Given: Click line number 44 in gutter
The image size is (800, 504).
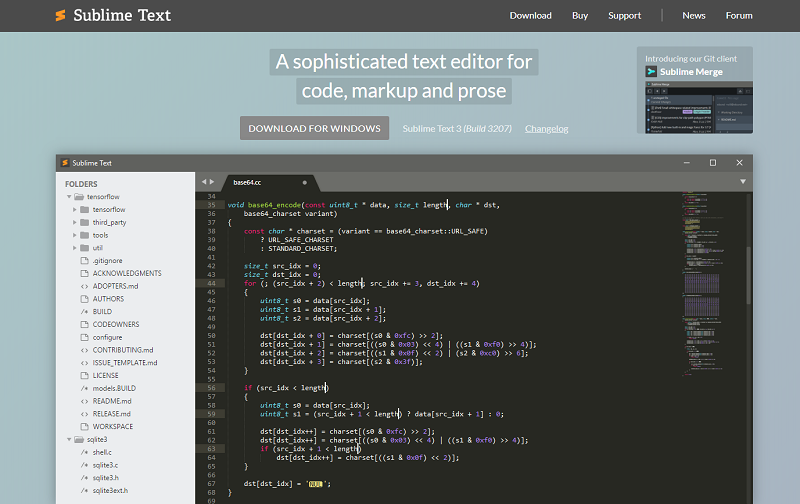Looking at the screenshot, I should pyautogui.click(x=211, y=284).
